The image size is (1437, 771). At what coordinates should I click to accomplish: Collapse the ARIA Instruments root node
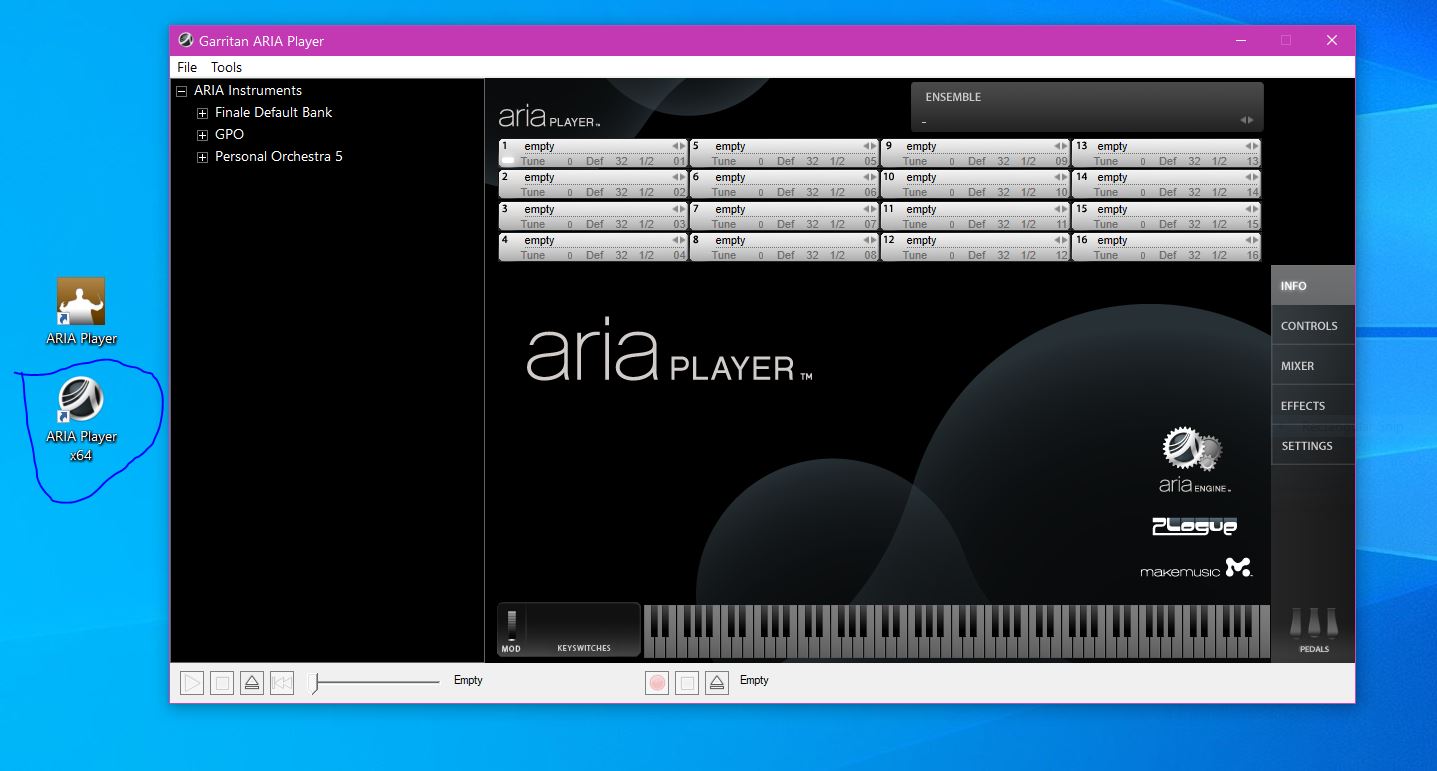182,91
